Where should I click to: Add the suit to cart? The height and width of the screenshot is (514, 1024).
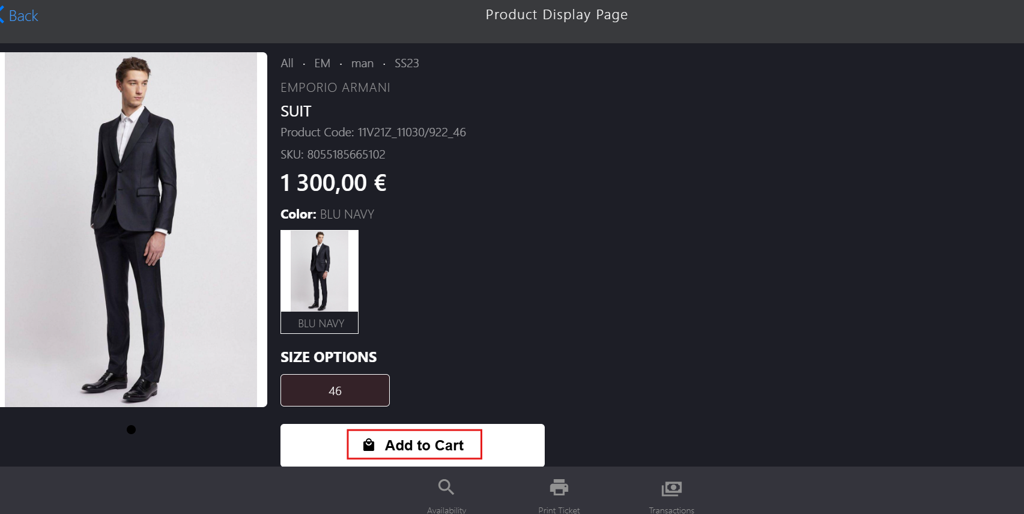(413, 445)
